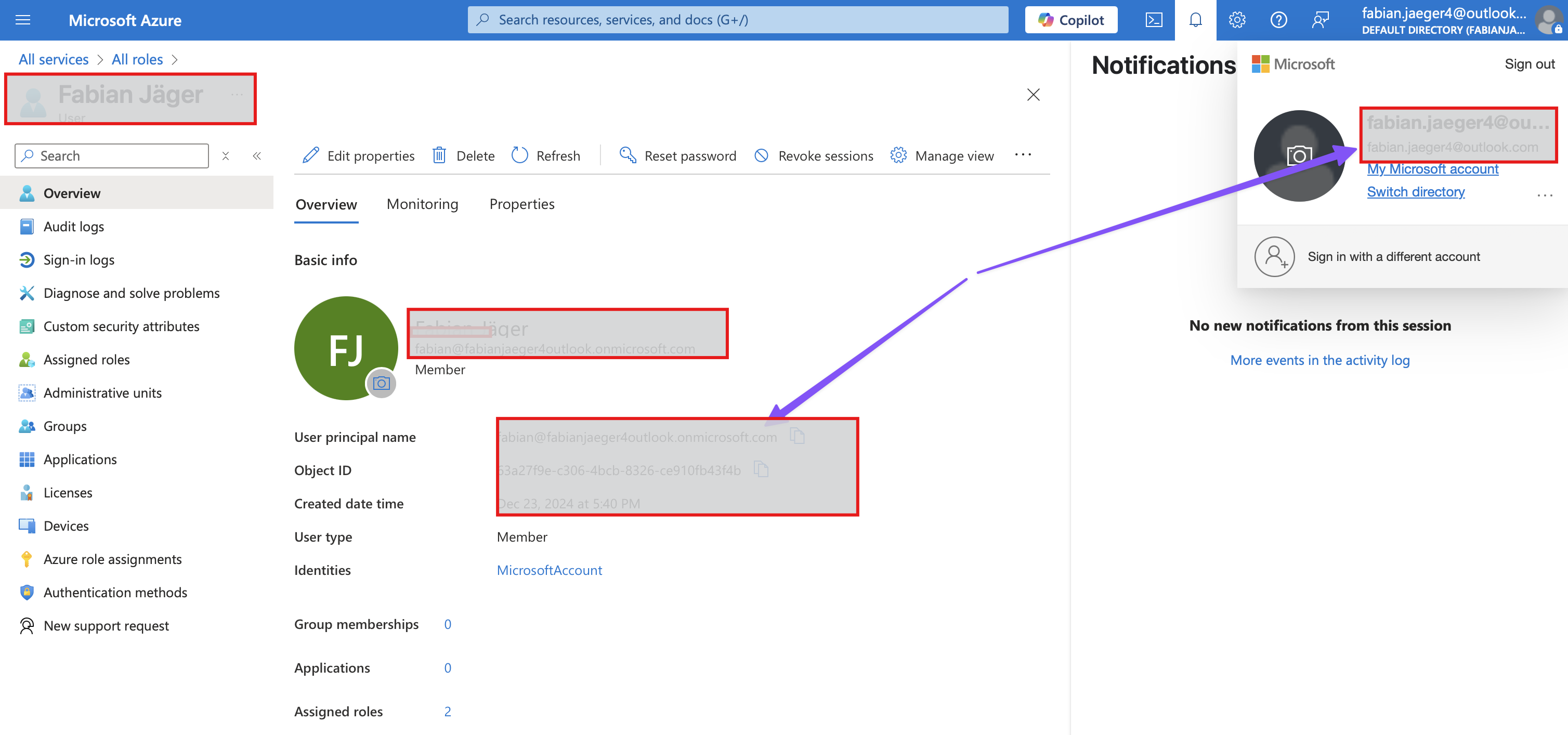
Task: Open account options ellipsis in profile flyout
Action: pos(1544,195)
